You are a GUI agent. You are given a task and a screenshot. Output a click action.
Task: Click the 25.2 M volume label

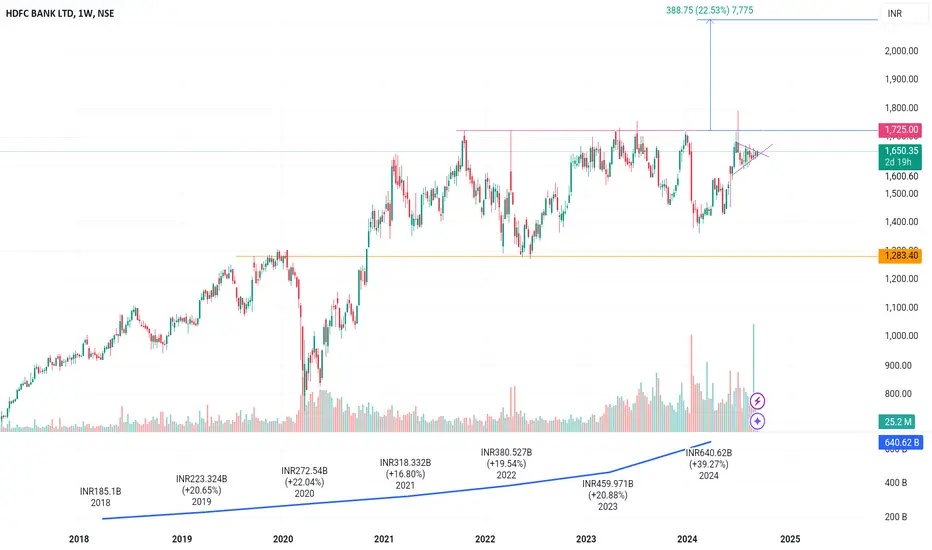point(898,422)
